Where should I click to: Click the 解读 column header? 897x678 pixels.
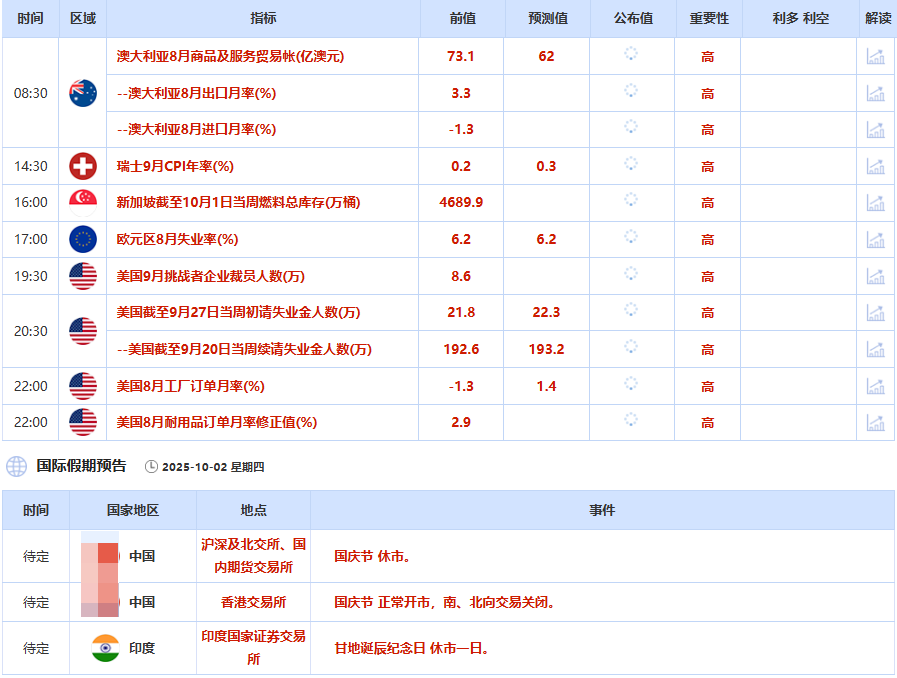pos(878,18)
